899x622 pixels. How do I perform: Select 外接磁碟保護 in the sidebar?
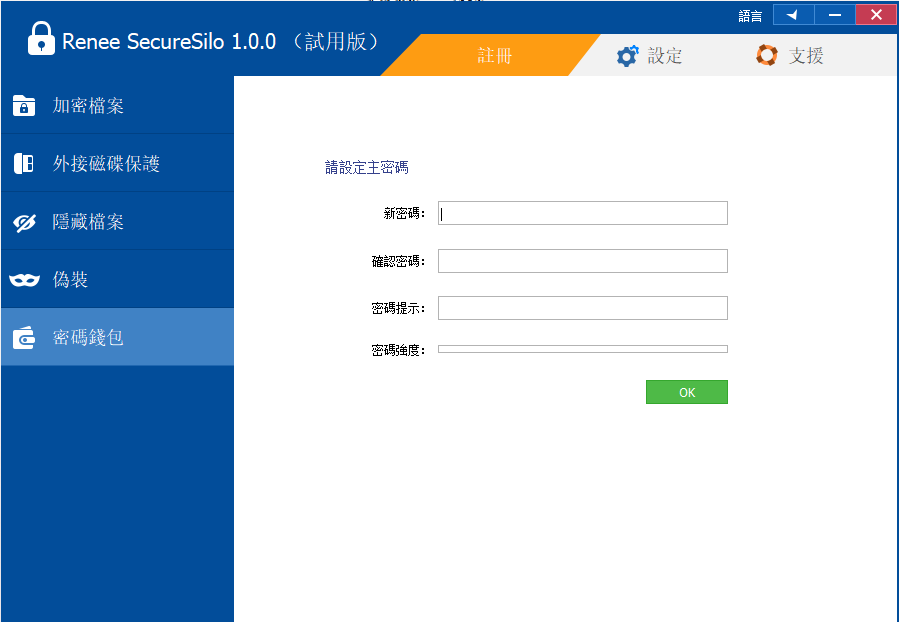coord(117,163)
